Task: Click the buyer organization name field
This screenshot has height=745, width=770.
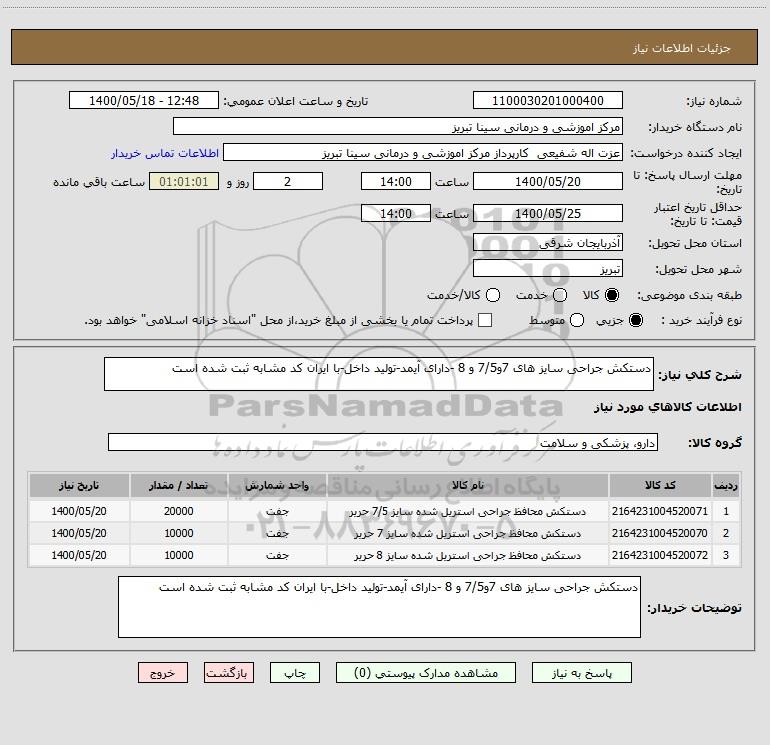Action: (398, 126)
